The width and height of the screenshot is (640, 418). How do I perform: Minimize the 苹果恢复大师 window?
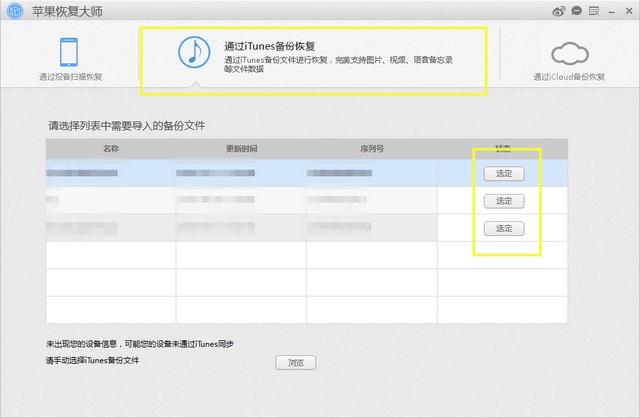pos(611,12)
